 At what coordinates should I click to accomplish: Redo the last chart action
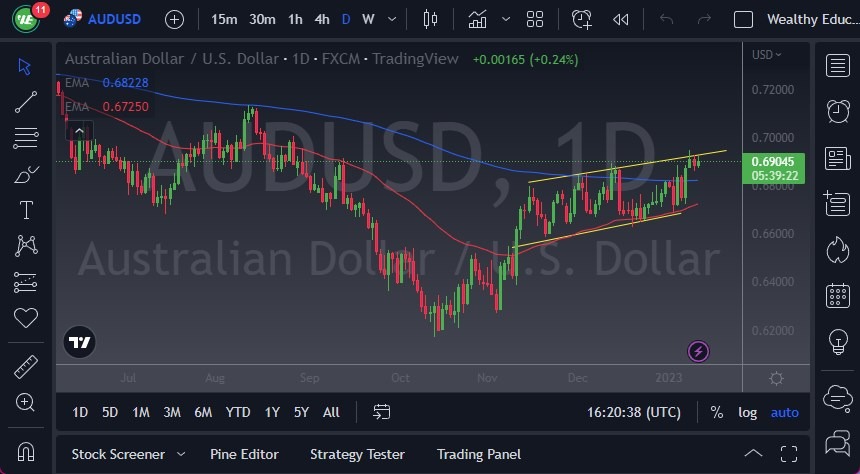tap(704, 19)
